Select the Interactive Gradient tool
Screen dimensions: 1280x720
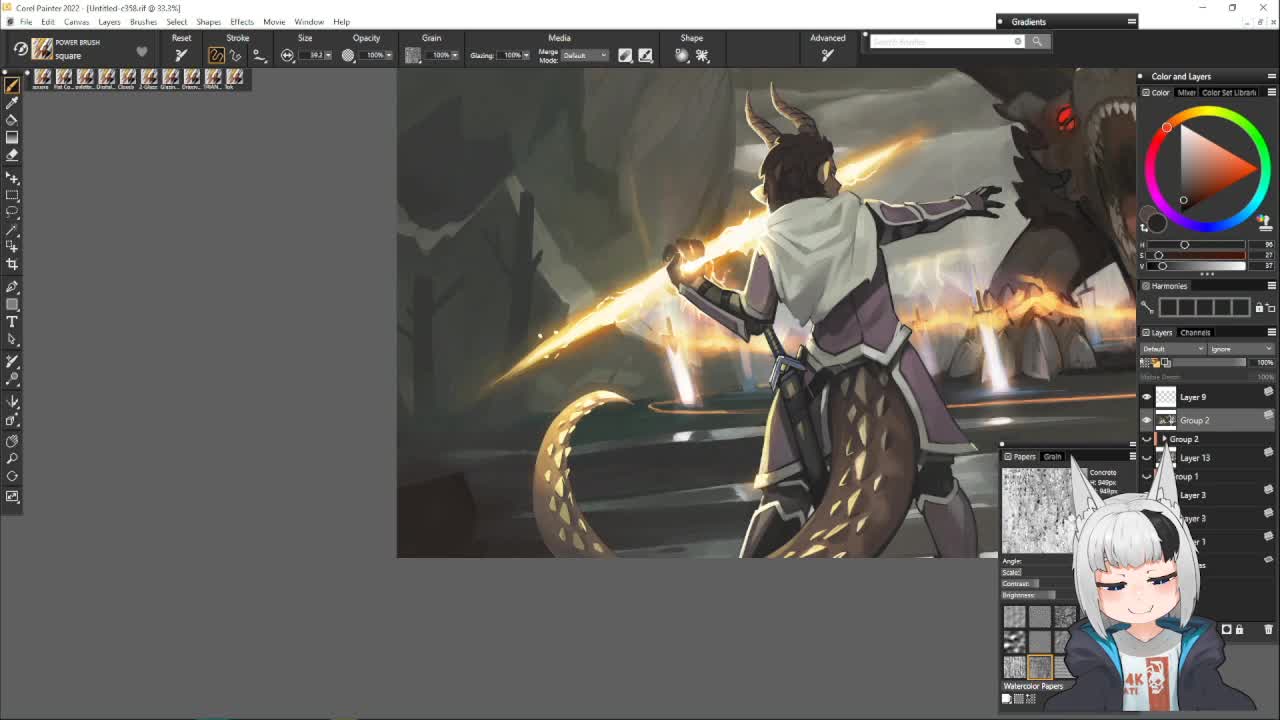point(12,137)
